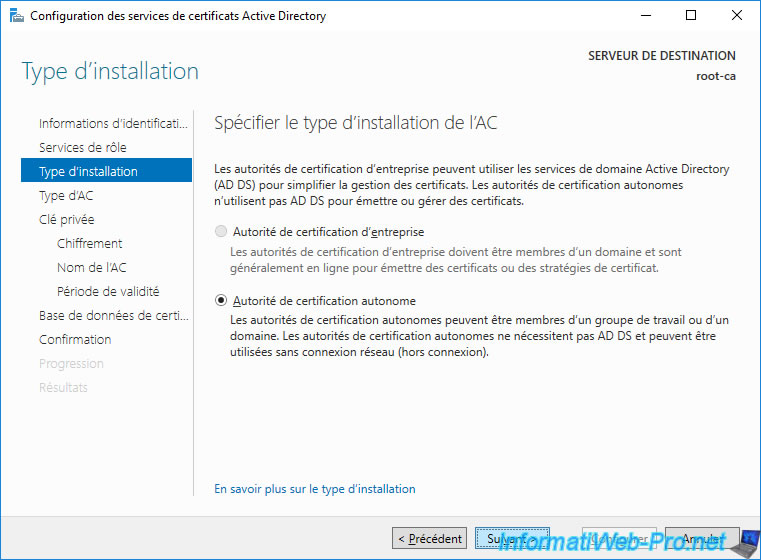Click description text starting 'Les autorités de certification d'entreprise doivent'
The image size is (761, 560).
(455, 260)
